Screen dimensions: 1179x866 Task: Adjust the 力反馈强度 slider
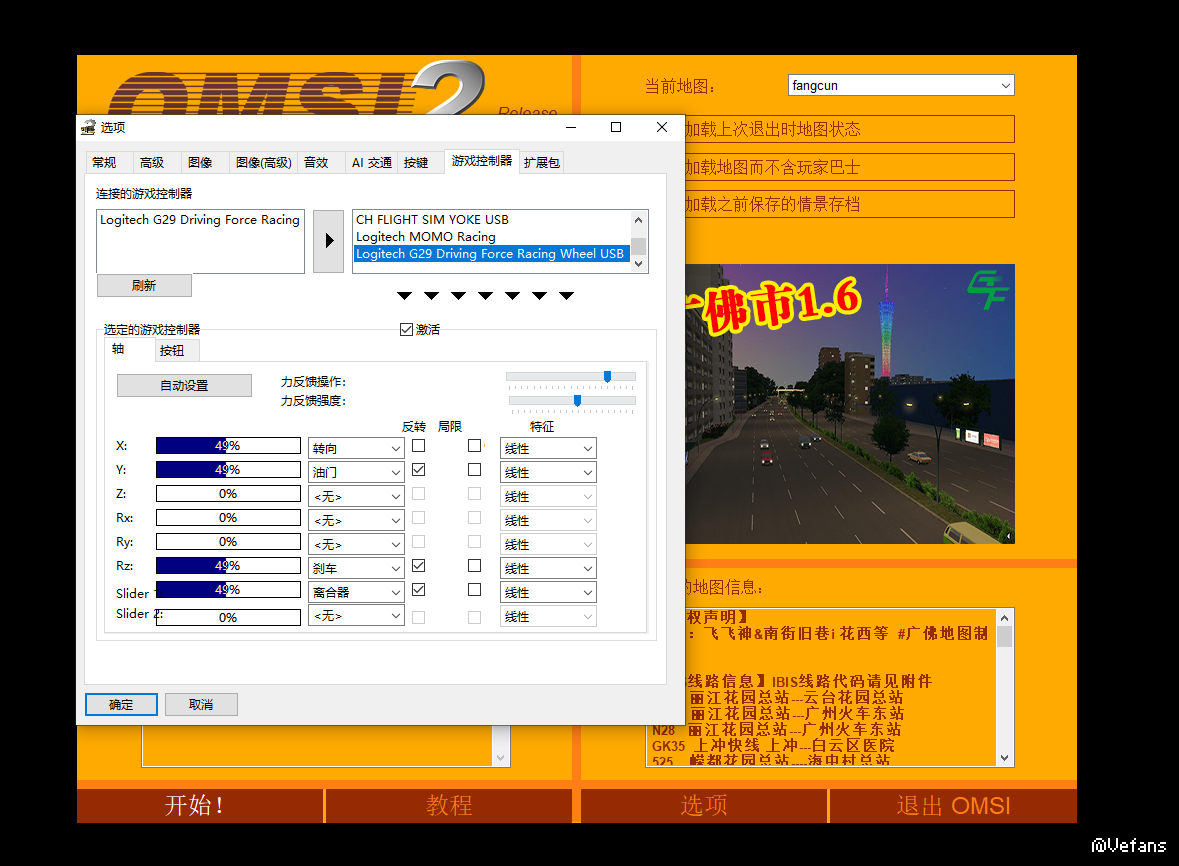(x=577, y=401)
